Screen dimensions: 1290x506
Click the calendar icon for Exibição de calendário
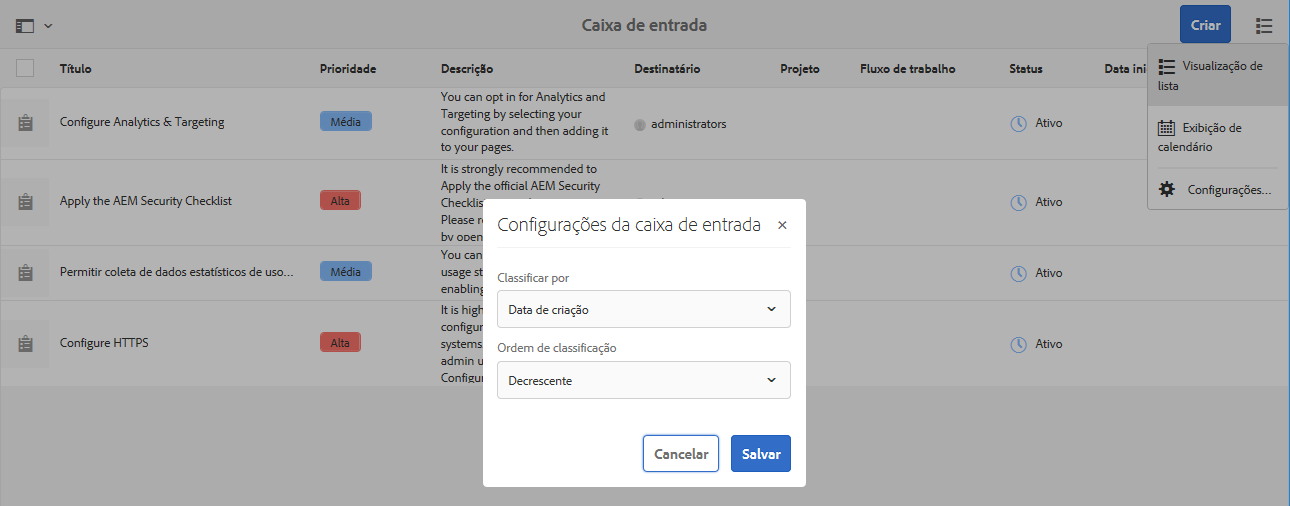[x=1166, y=128]
